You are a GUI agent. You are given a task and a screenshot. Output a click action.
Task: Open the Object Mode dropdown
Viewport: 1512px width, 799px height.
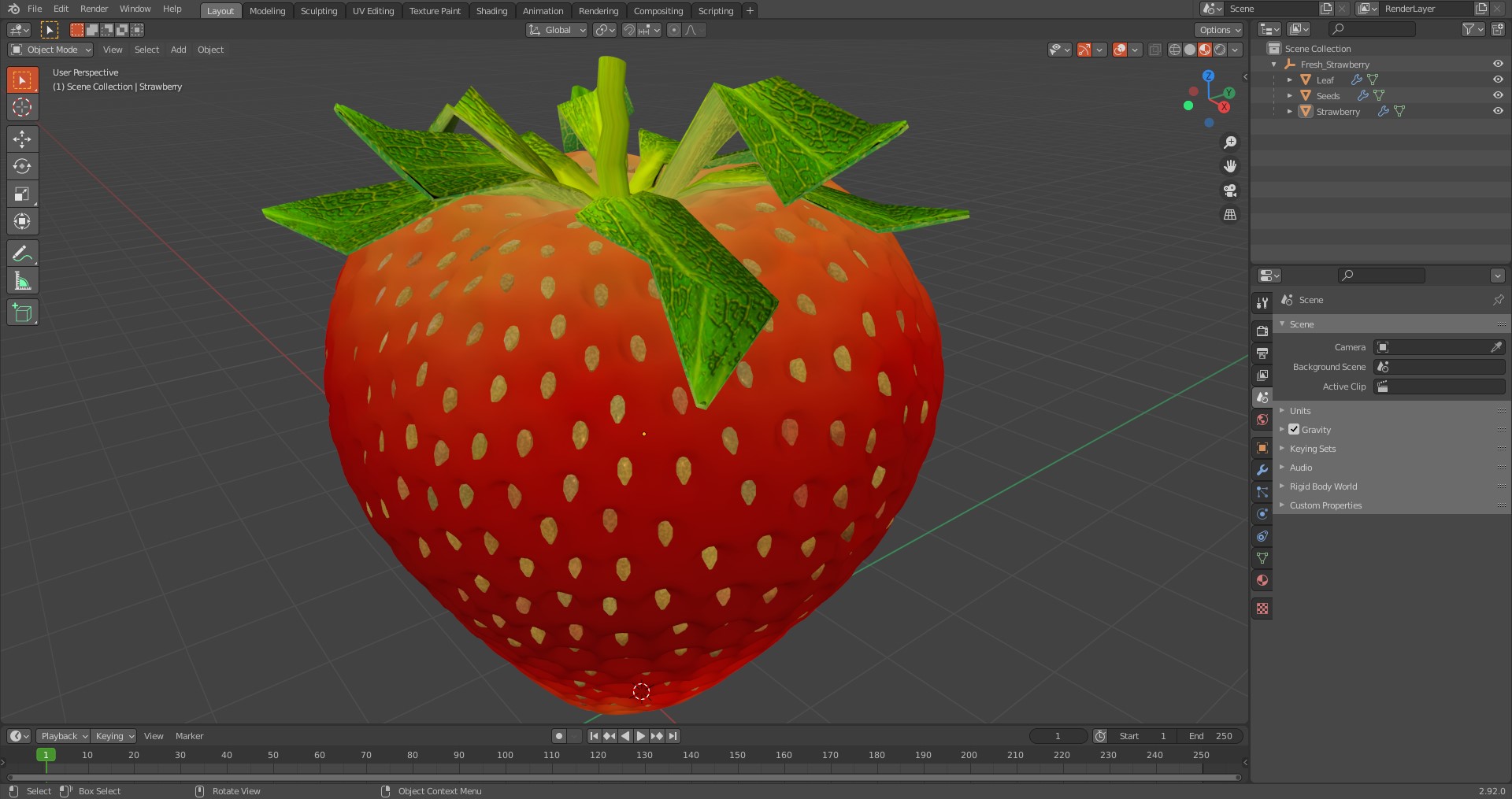pyautogui.click(x=50, y=50)
